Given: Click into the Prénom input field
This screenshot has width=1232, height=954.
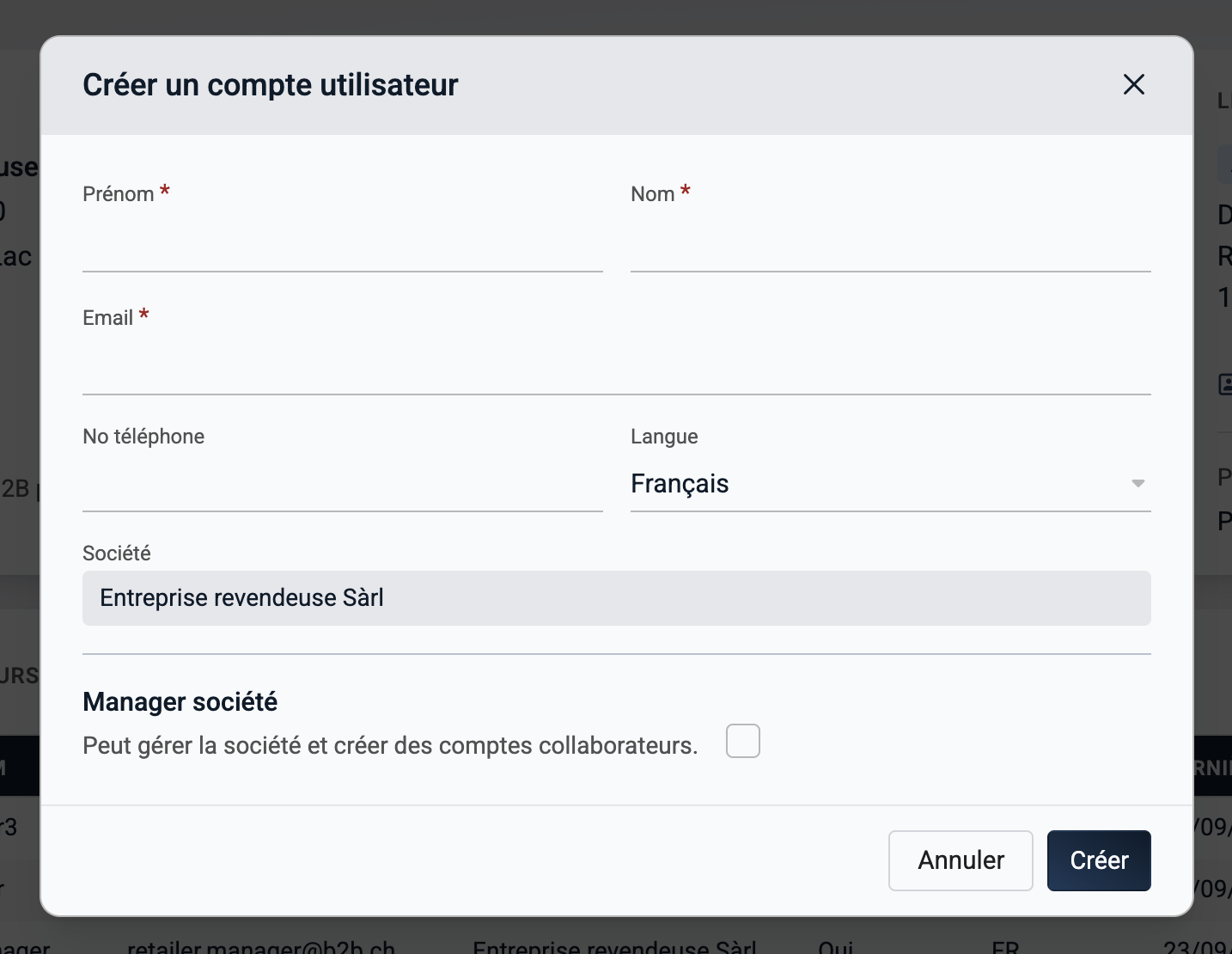Looking at the screenshot, I should (342, 245).
